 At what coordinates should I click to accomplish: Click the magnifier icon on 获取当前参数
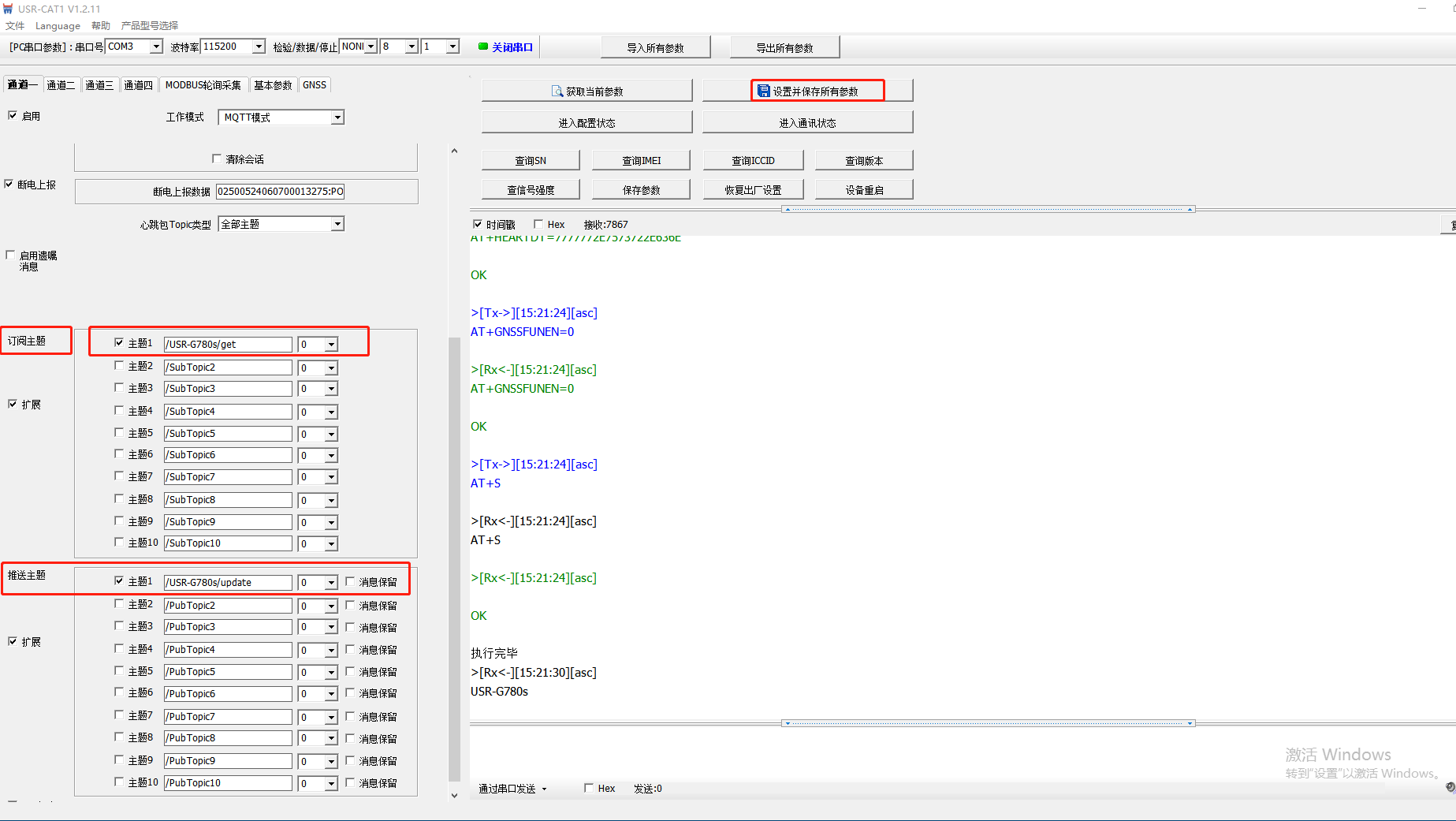point(557,91)
